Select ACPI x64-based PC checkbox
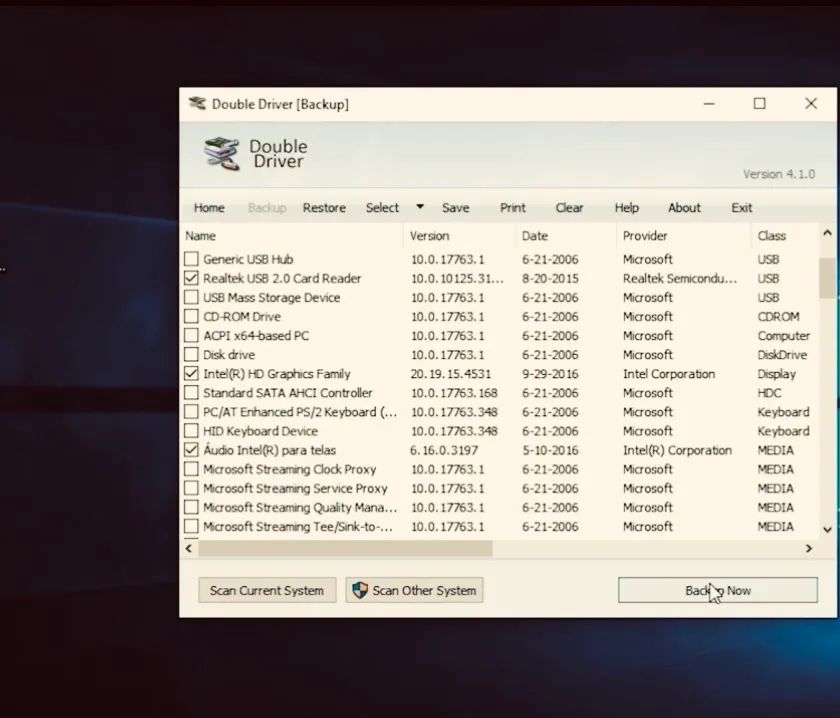Viewport: 840px width, 718px height. [x=191, y=335]
